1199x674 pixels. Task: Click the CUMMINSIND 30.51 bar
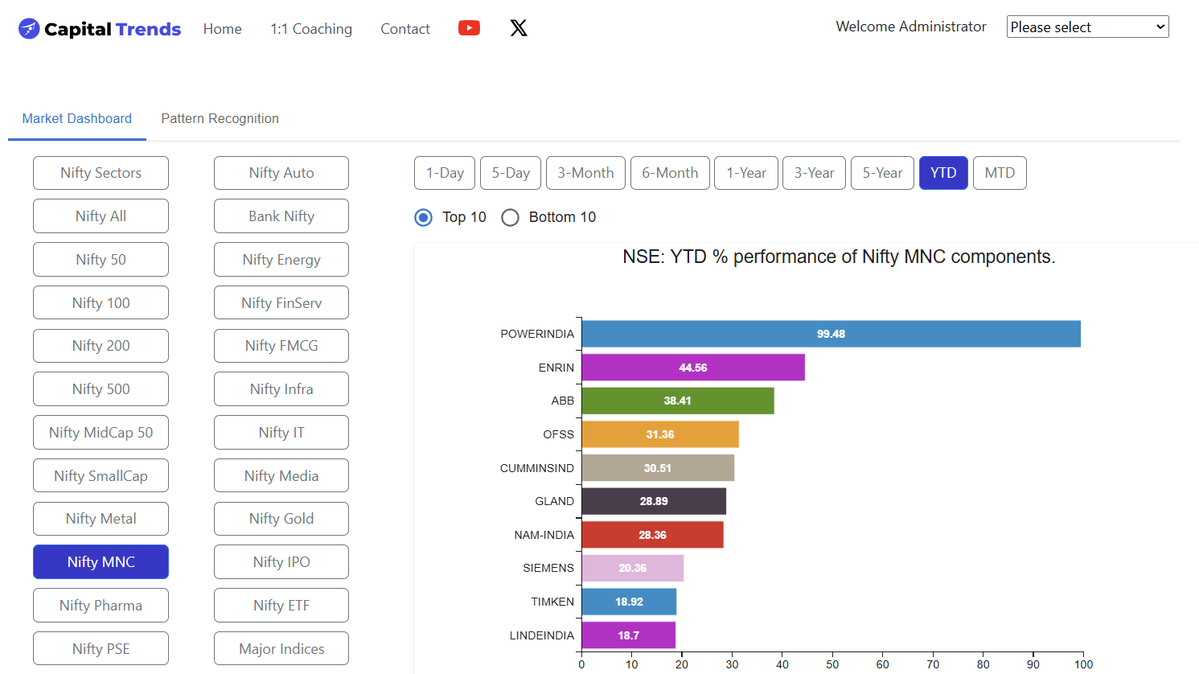[658, 468]
